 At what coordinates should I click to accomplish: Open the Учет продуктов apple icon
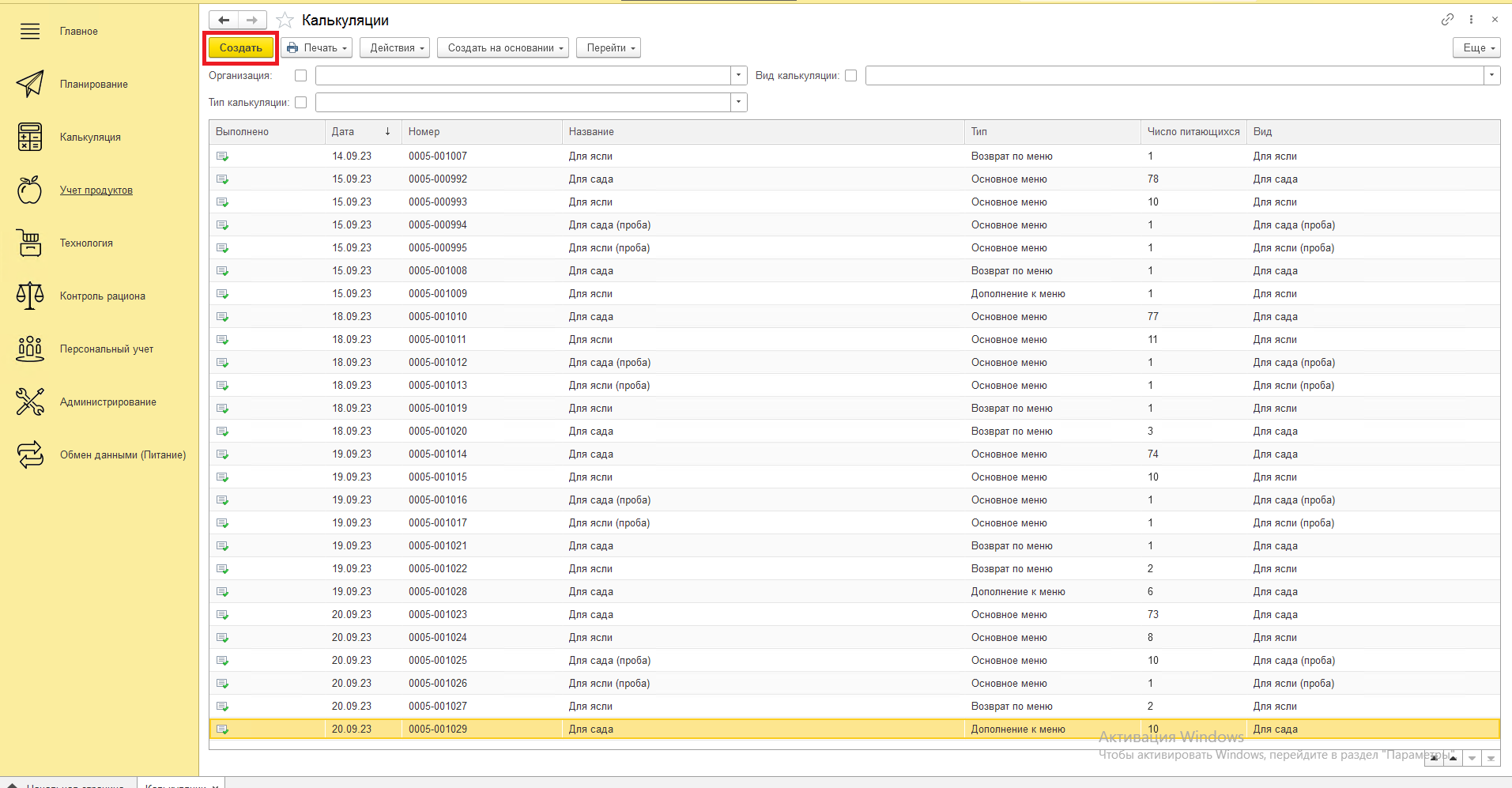coord(30,190)
